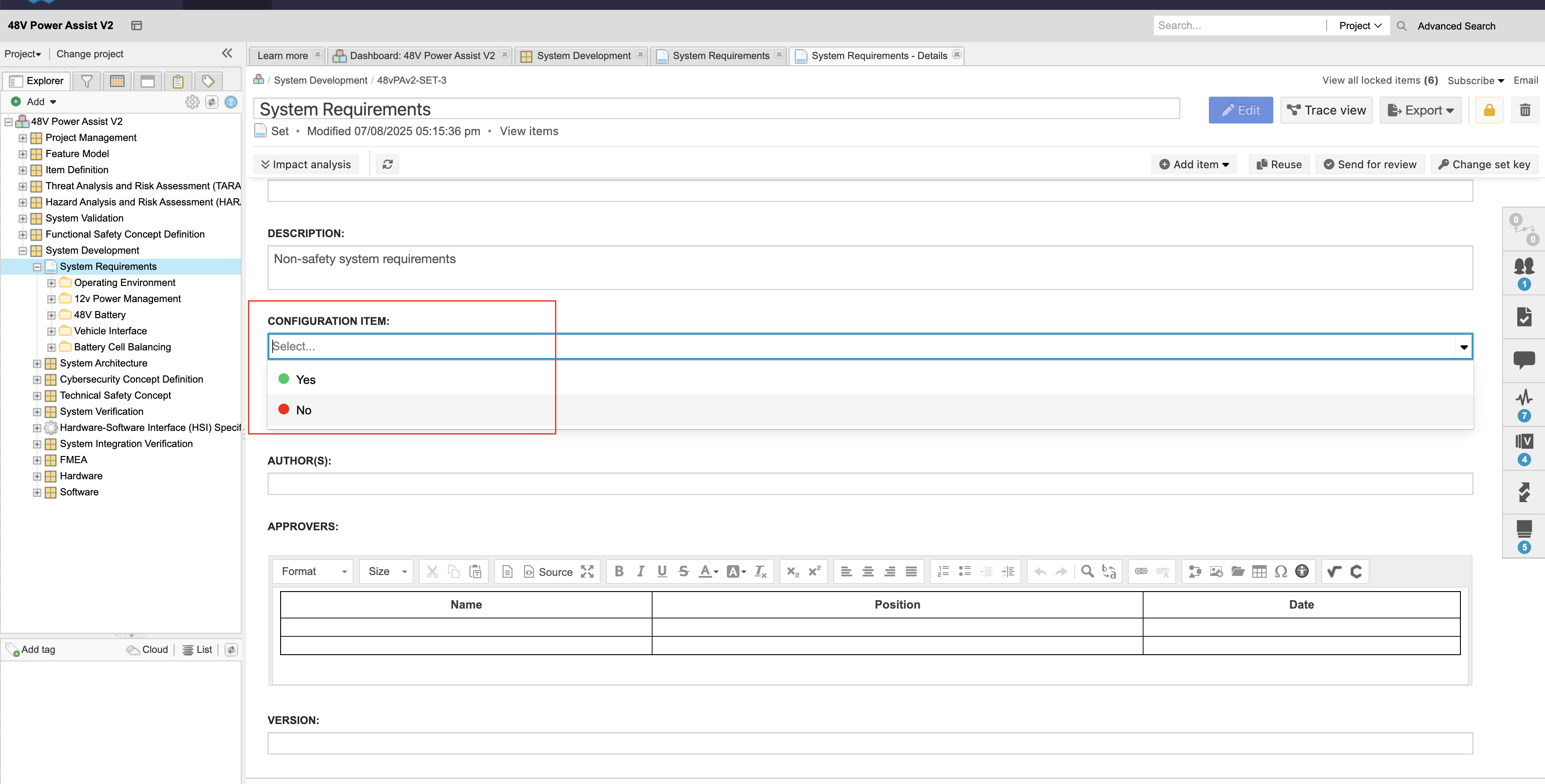1545x784 pixels.
Task: Toggle numbered list in the editor toolbar
Action: pyautogui.click(x=943, y=571)
